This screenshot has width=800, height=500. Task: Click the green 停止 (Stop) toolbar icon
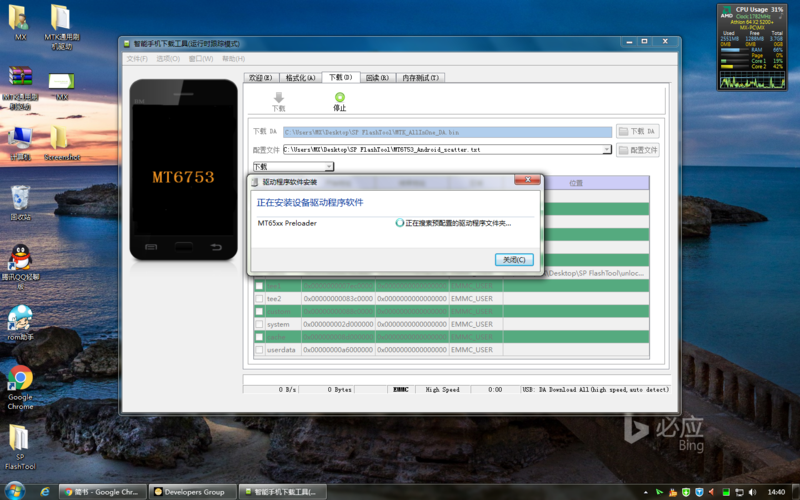[x=340, y=99]
